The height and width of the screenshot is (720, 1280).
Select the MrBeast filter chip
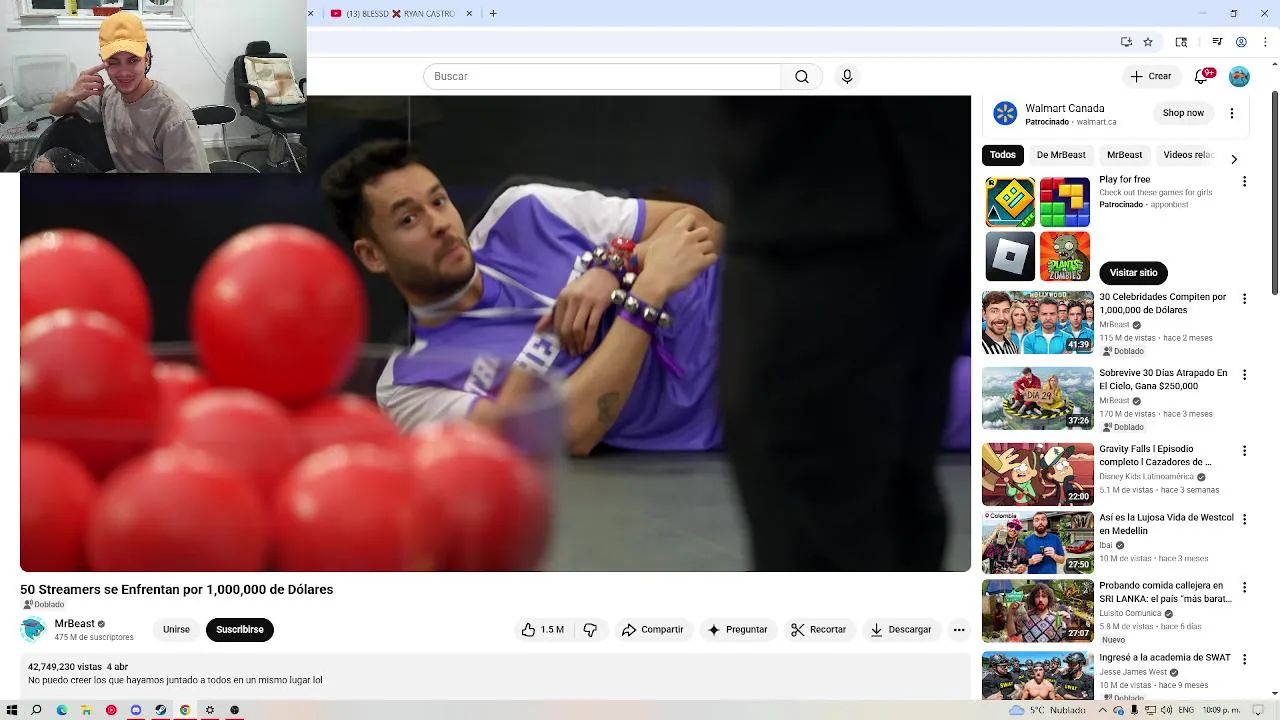1124,155
